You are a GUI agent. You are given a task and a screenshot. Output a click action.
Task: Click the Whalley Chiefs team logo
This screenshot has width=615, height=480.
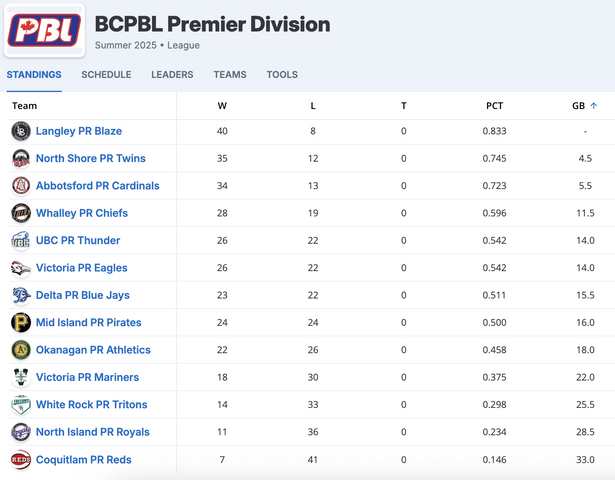pos(21,213)
